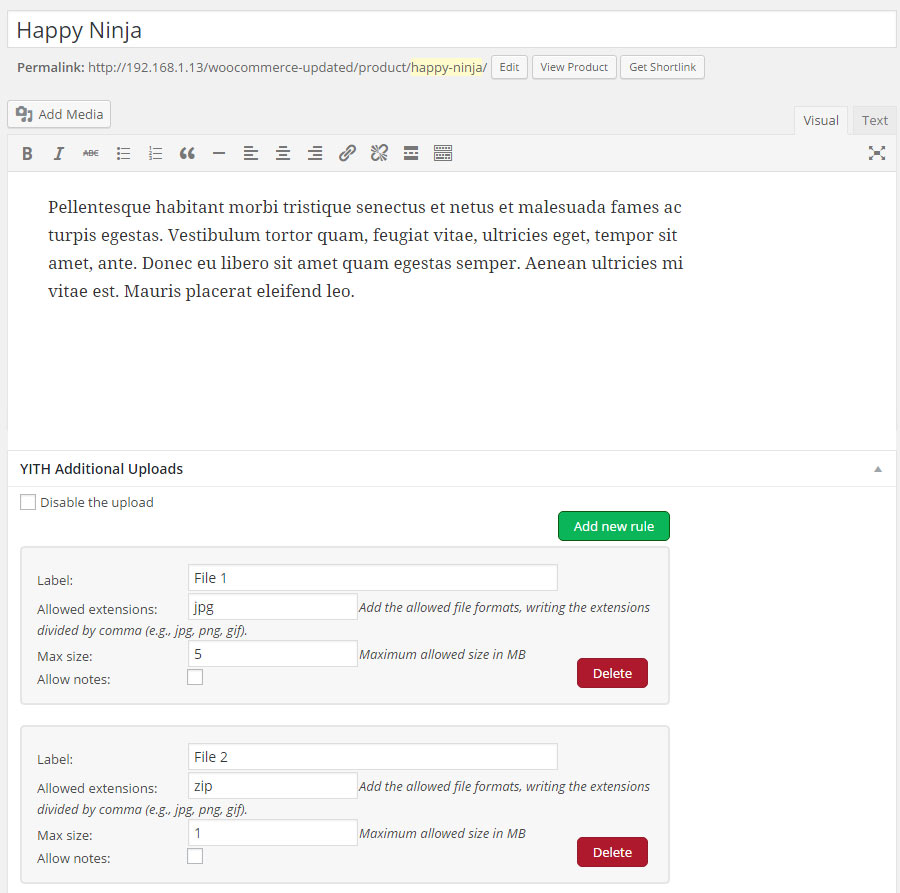This screenshot has height=893, width=900.
Task: Insert a blockquote using the quote icon
Action: (x=187, y=153)
